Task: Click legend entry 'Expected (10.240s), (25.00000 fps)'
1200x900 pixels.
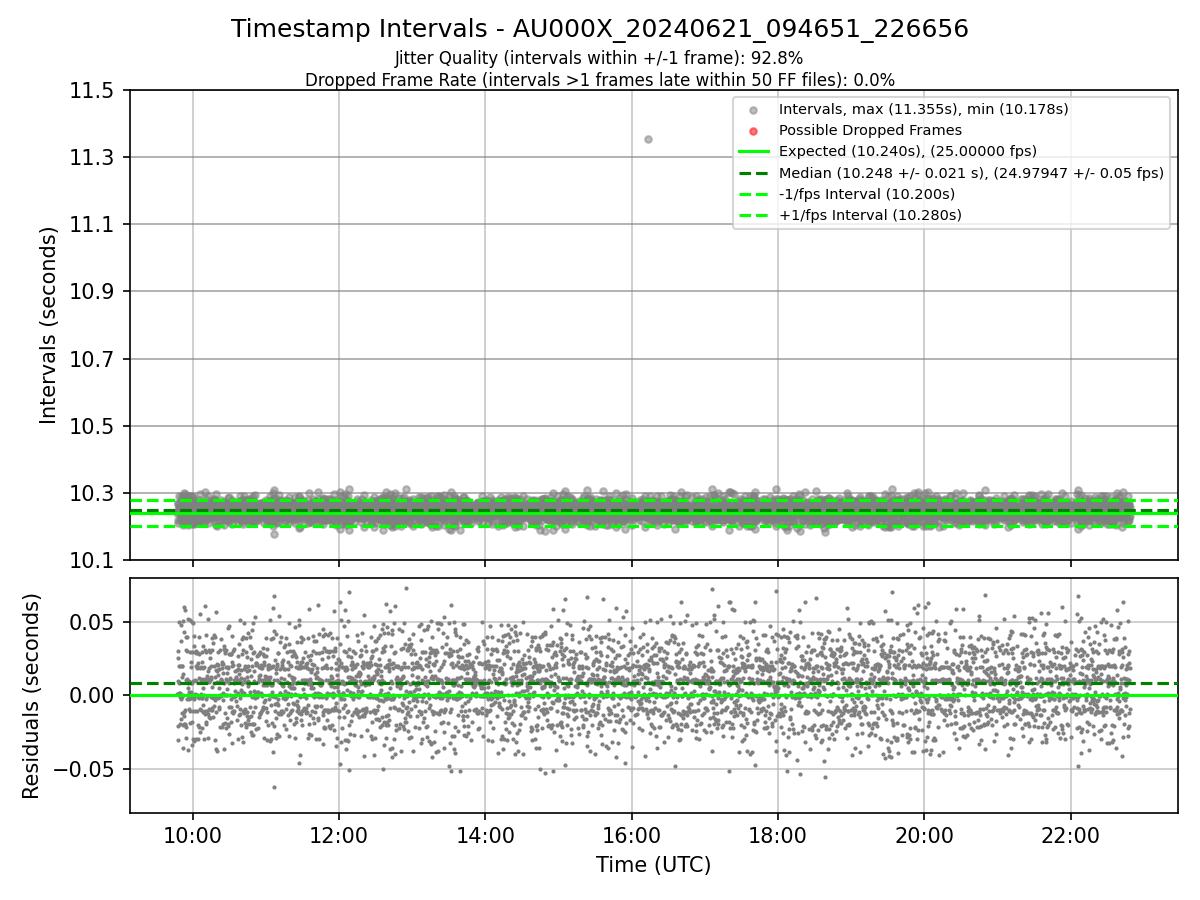Action: click(x=908, y=151)
